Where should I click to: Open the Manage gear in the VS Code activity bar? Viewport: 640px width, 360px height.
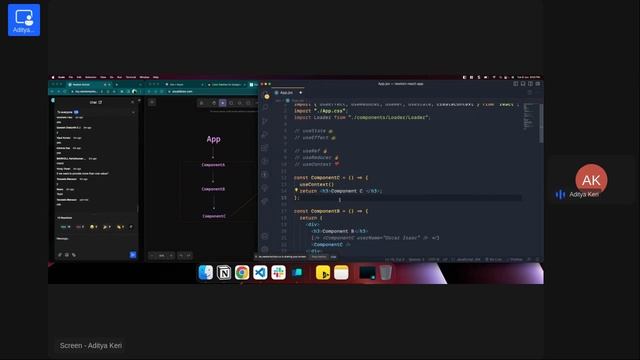click(x=265, y=249)
